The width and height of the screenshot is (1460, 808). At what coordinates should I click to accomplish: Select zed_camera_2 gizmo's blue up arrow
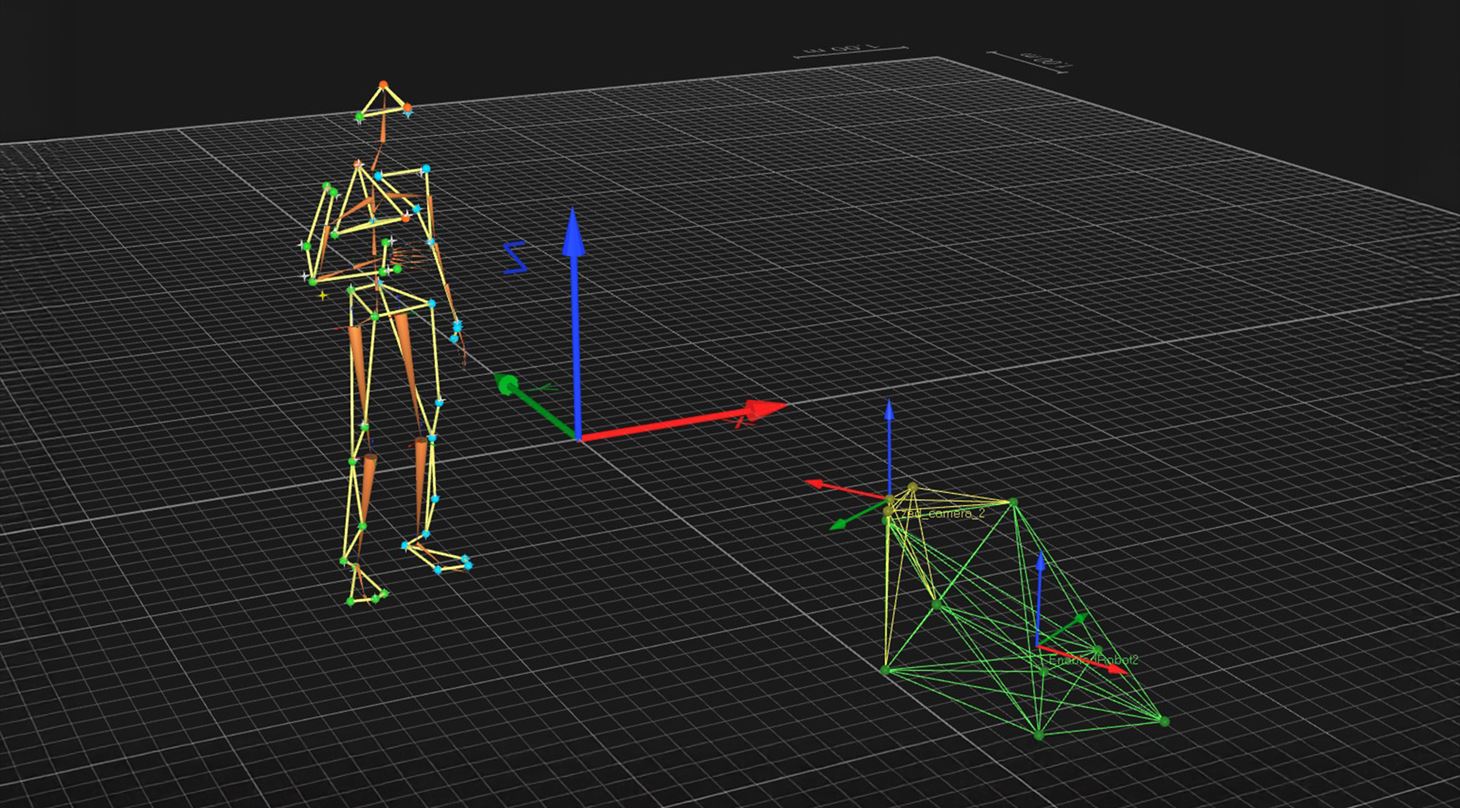pos(889,448)
